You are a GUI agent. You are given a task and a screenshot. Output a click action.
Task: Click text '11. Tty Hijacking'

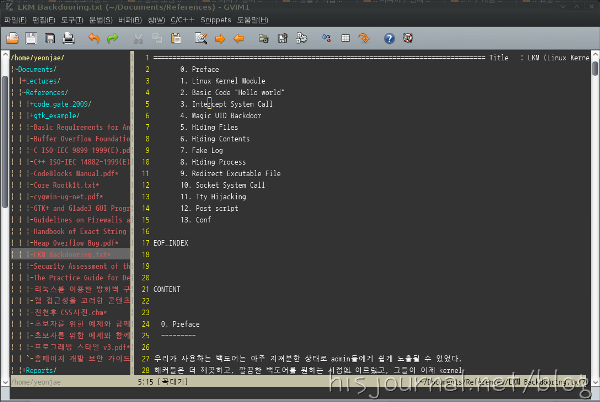coord(213,197)
